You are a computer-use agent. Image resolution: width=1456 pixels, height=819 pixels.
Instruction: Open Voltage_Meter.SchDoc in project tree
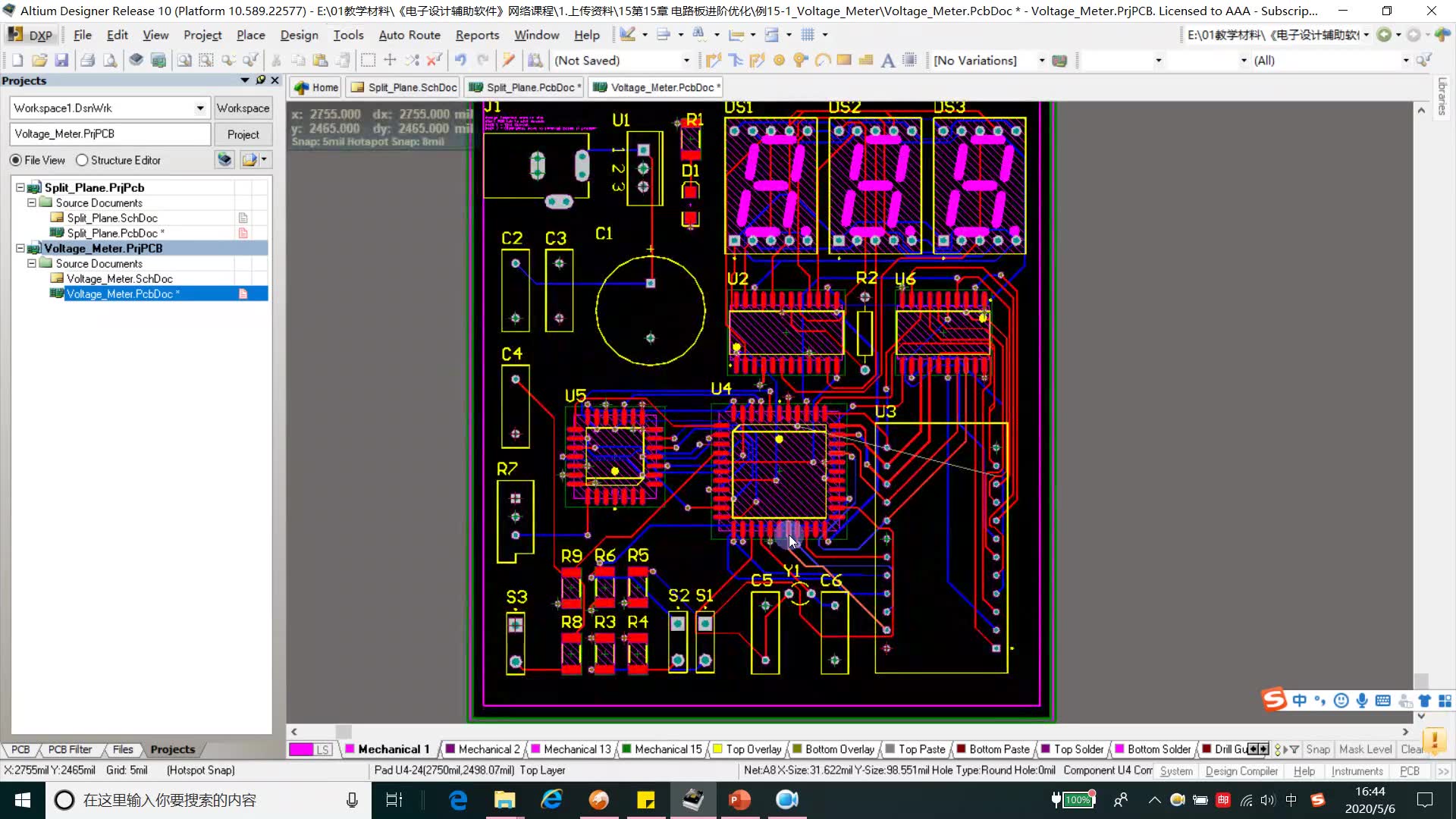tap(119, 278)
